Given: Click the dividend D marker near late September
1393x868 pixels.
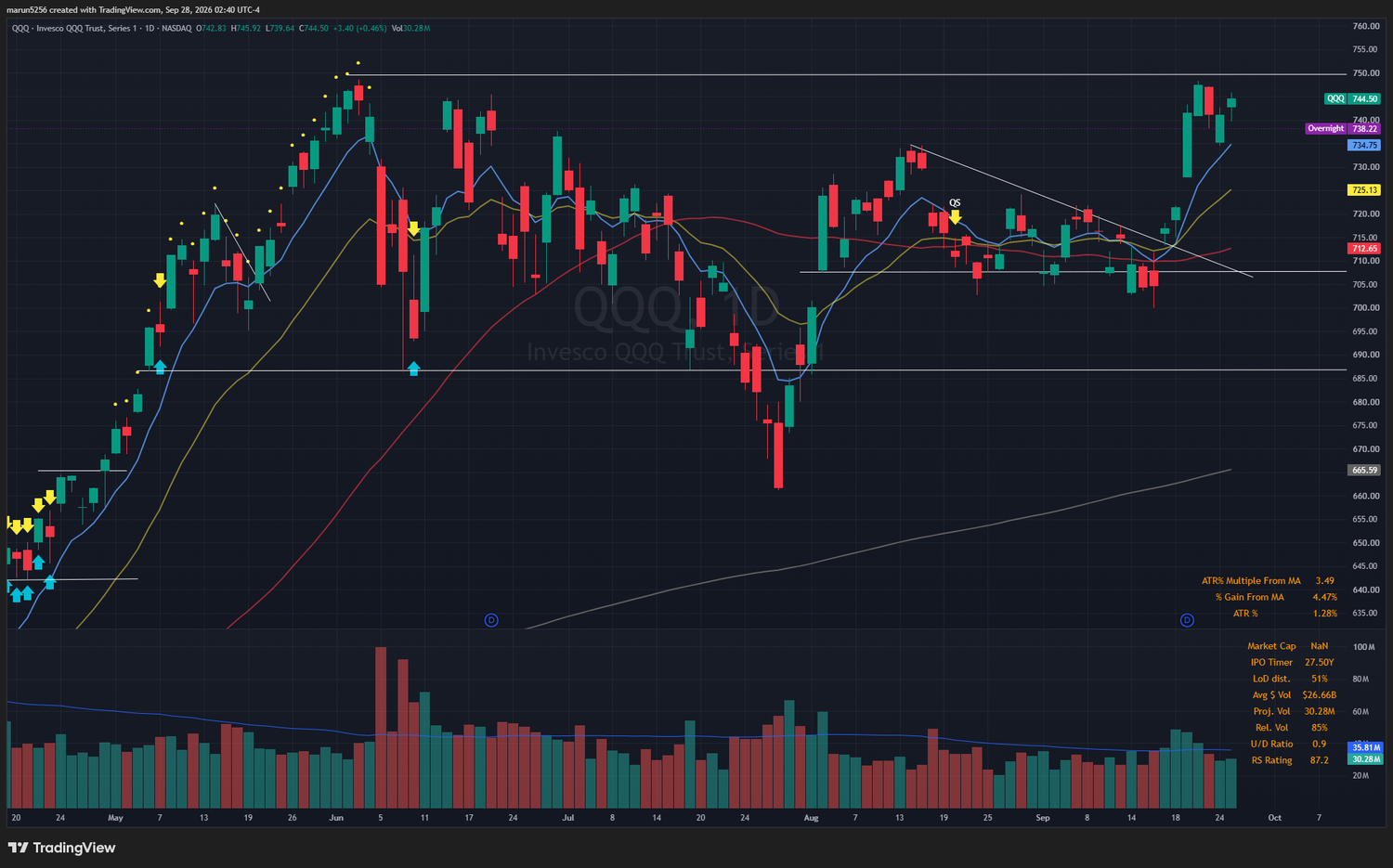Looking at the screenshot, I should click(x=1187, y=620).
